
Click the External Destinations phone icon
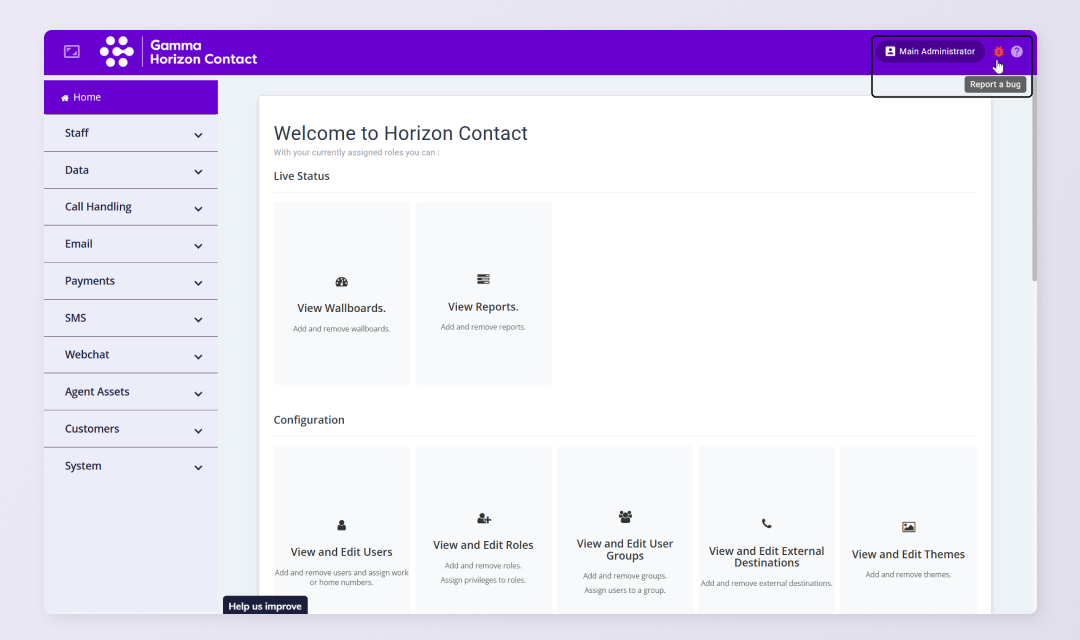[766, 523]
